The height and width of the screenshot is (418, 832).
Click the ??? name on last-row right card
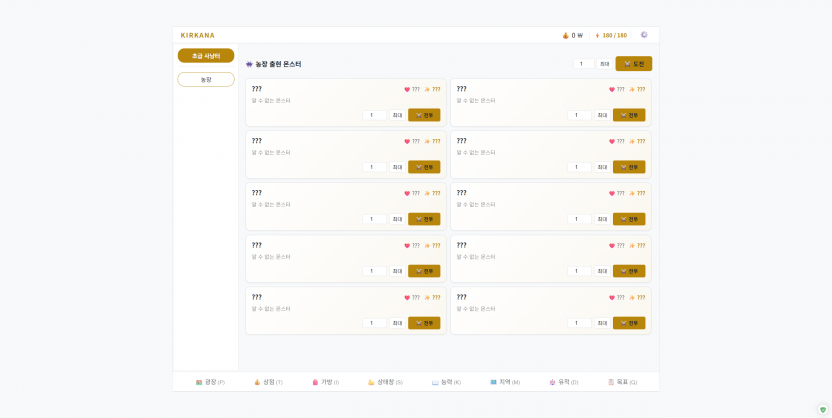pyautogui.click(x=462, y=297)
